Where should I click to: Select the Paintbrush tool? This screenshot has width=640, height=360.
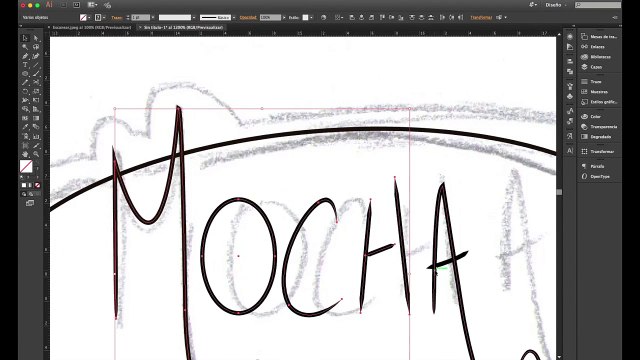pyautogui.click(x=36, y=74)
